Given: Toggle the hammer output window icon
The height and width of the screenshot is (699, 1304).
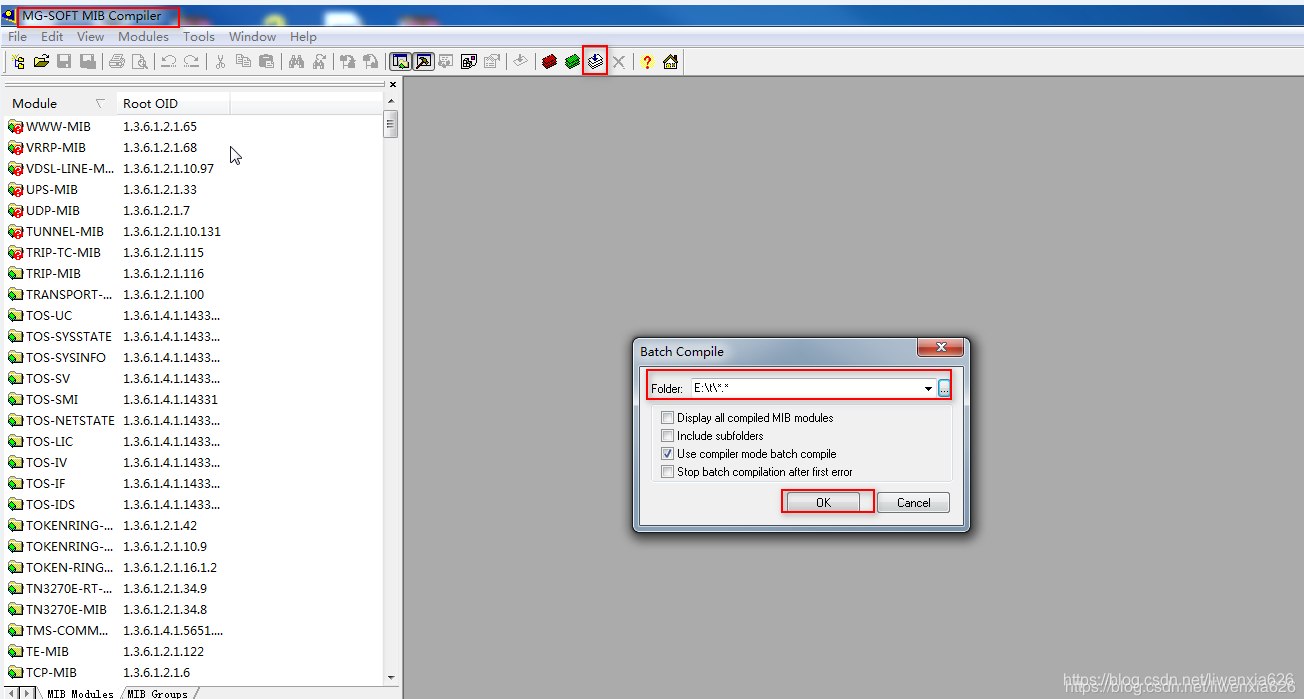Looking at the screenshot, I should point(423,62).
